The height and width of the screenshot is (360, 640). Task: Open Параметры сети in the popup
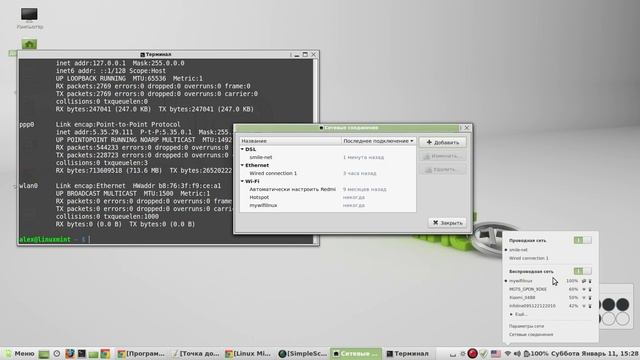(x=526, y=326)
